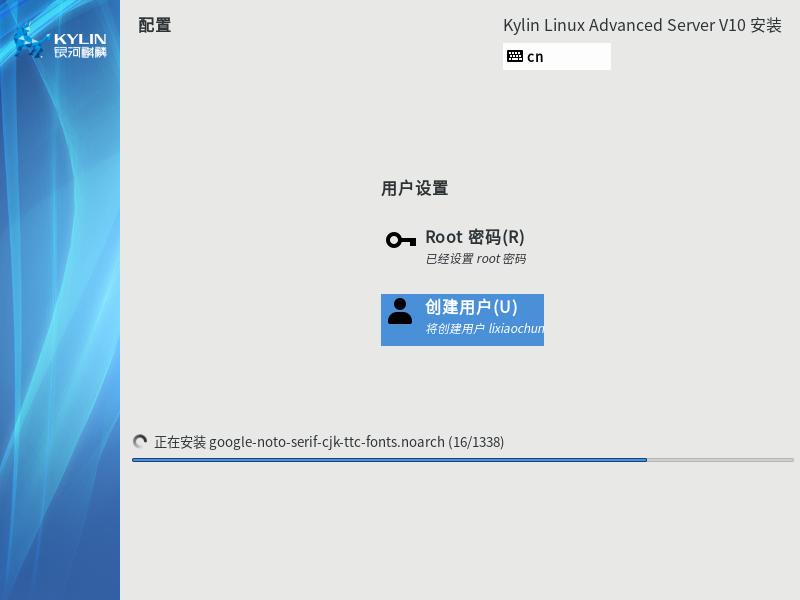The height and width of the screenshot is (600, 800).
Task: Click the keyboard layout icon
Action: pos(515,56)
